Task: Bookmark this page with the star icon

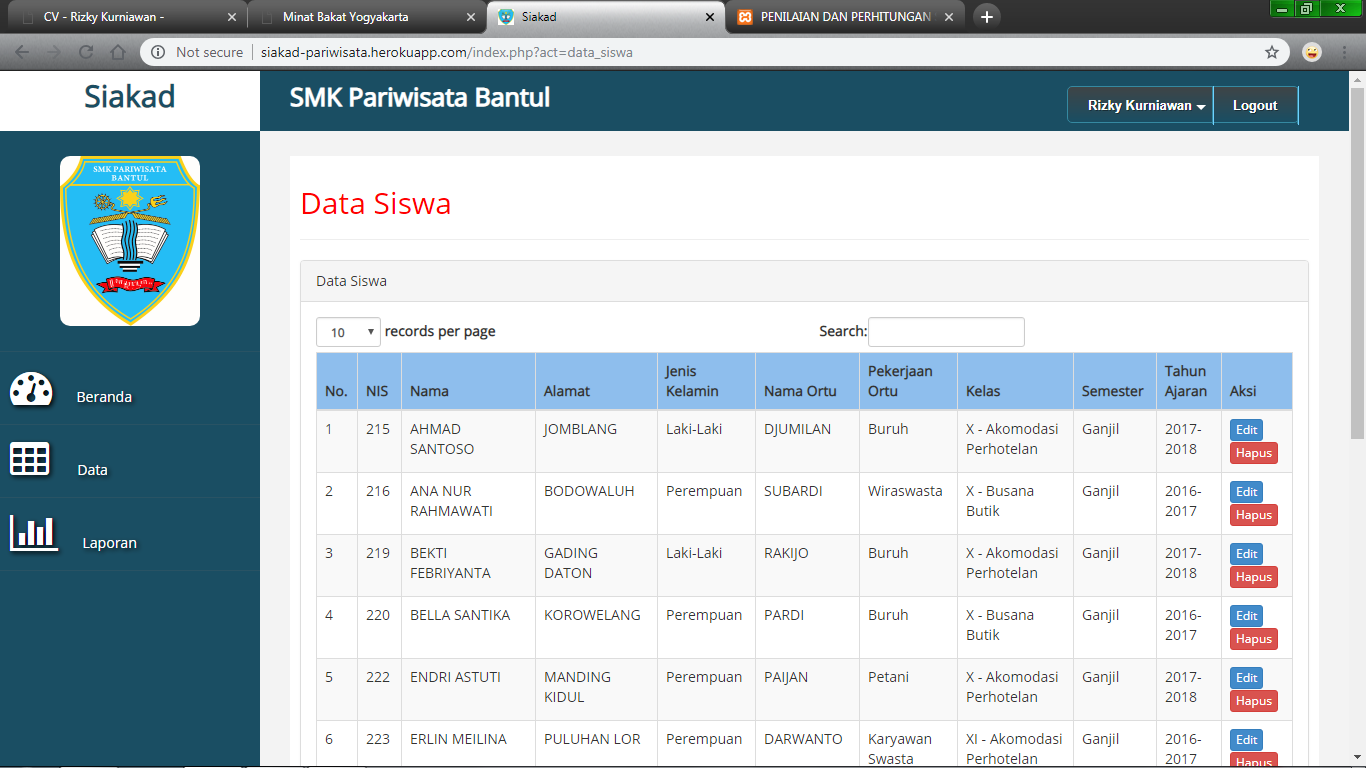Action: click(1272, 52)
